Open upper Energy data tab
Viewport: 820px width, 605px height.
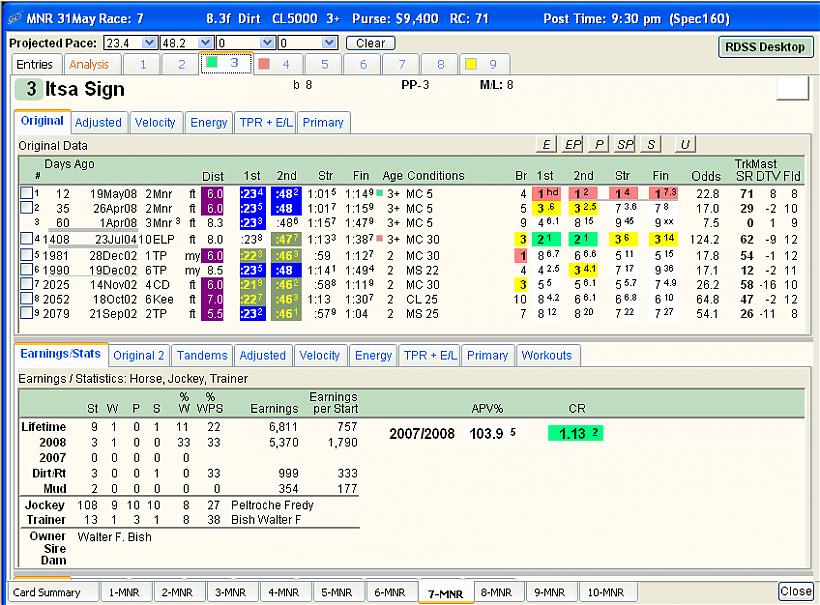[209, 122]
